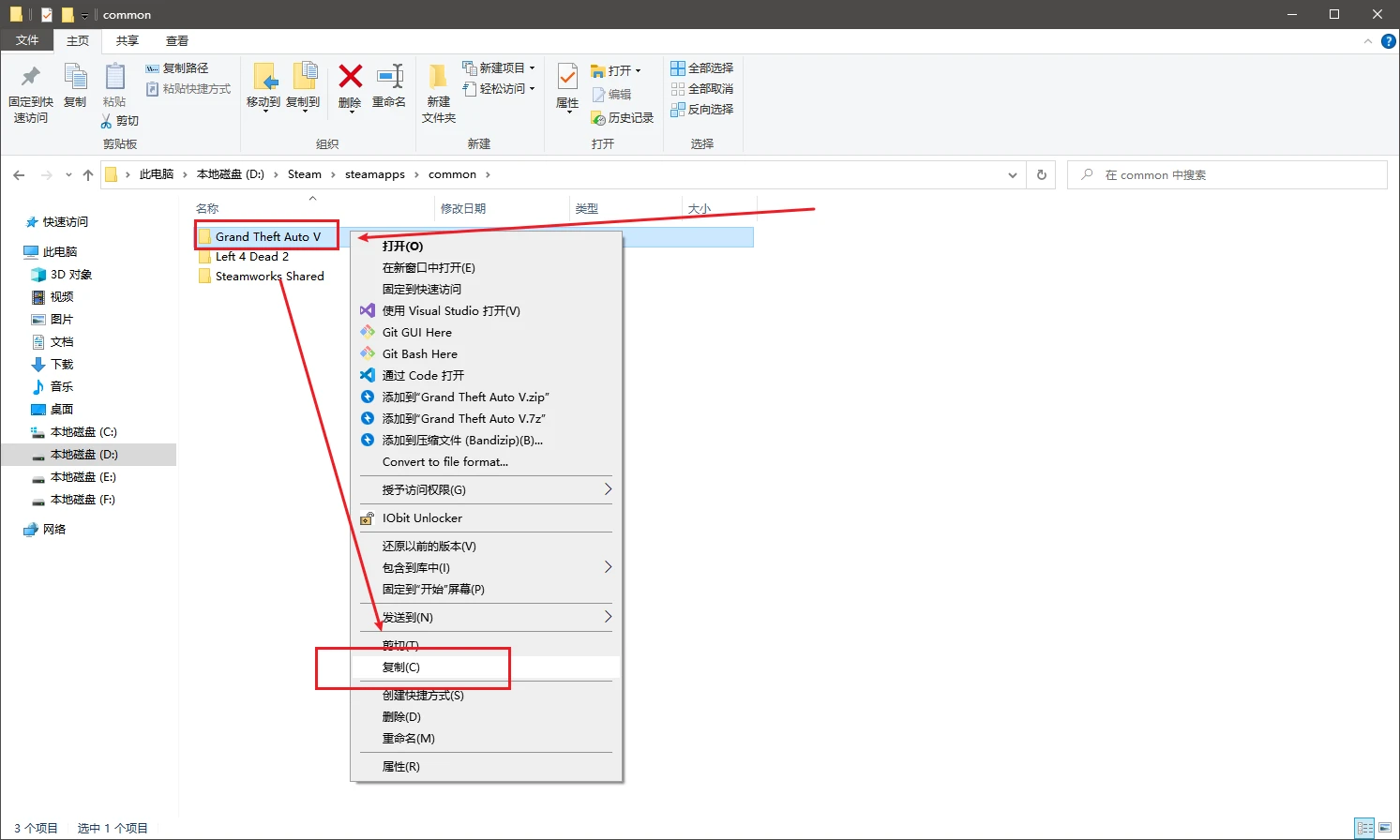The height and width of the screenshot is (840, 1400).
Task: Click the Up one level arrow
Action: click(x=88, y=174)
